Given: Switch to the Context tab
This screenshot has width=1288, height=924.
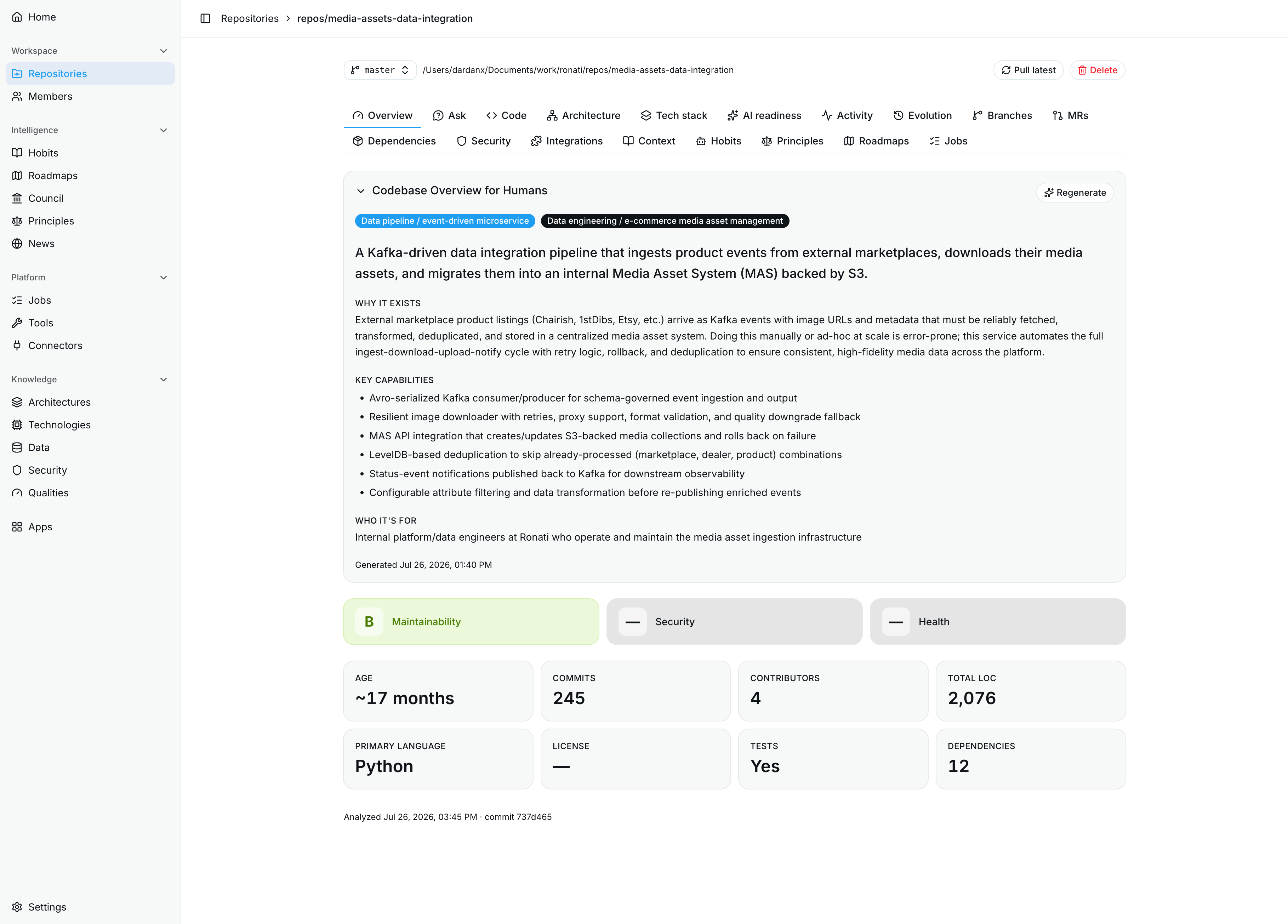Looking at the screenshot, I should (649, 141).
